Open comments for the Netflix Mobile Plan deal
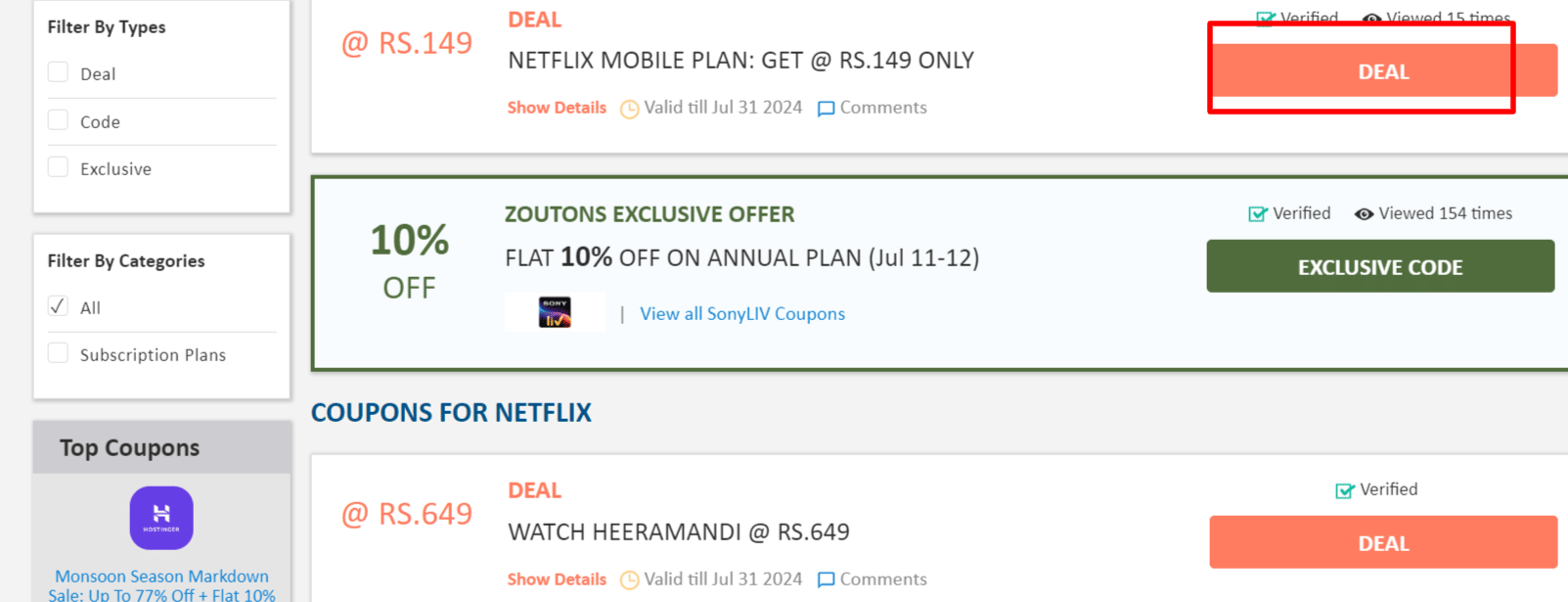This screenshot has height=602, width=1568. [x=872, y=108]
